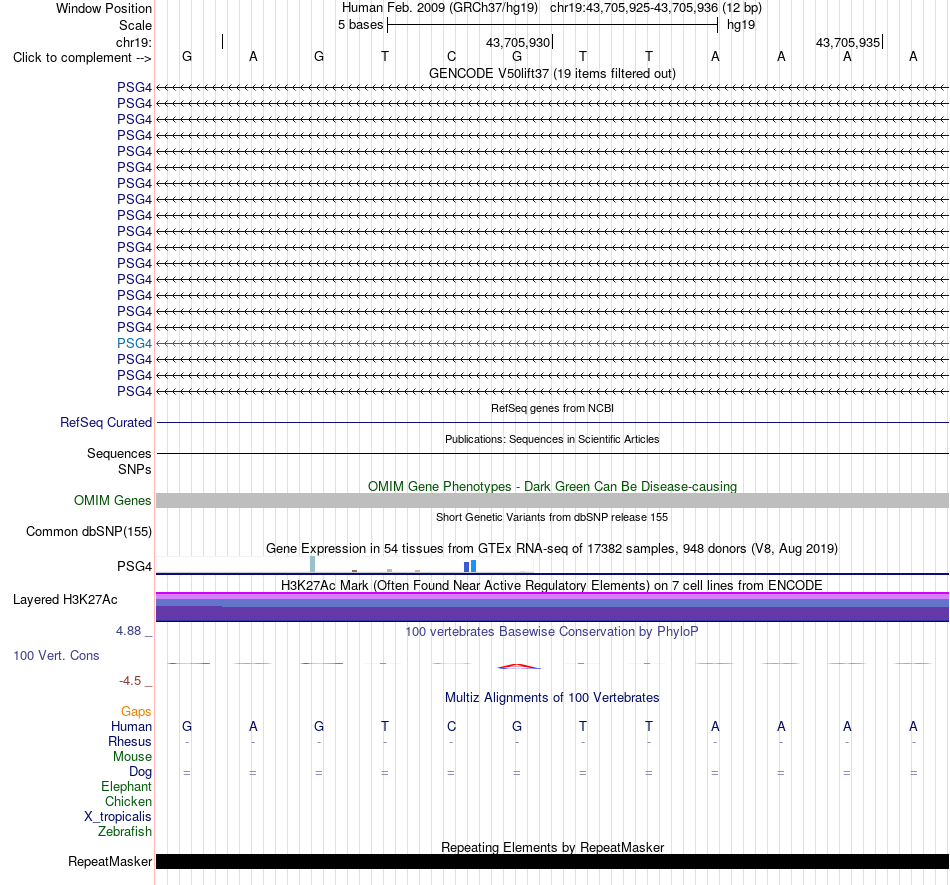950x885 pixels.
Task: Click the 'X_tropicalis' alignment row label
Action: 118,817
